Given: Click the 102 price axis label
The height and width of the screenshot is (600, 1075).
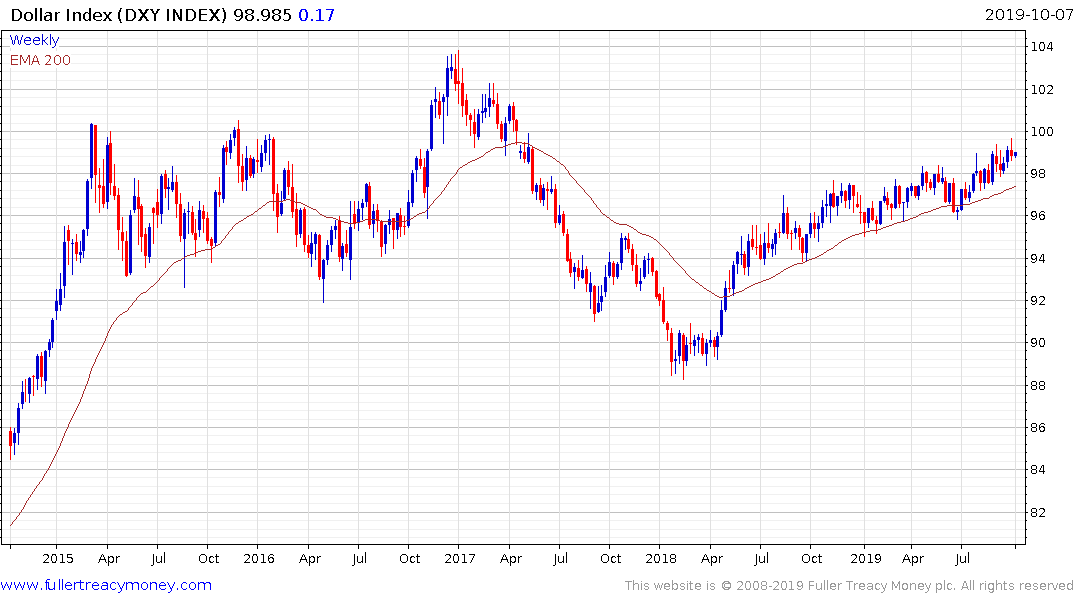Looking at the screenshot, I should point(1042,89).
